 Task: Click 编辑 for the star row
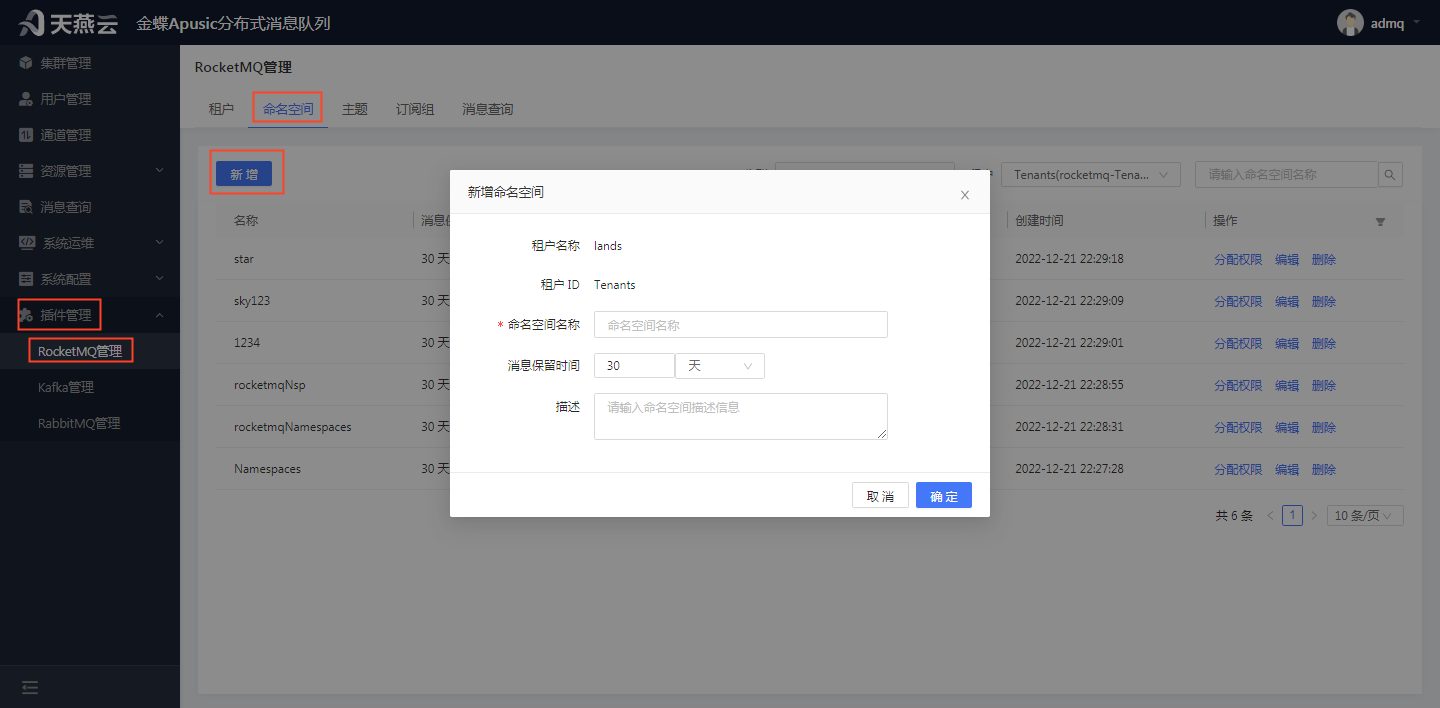[x=1287, y=259]
